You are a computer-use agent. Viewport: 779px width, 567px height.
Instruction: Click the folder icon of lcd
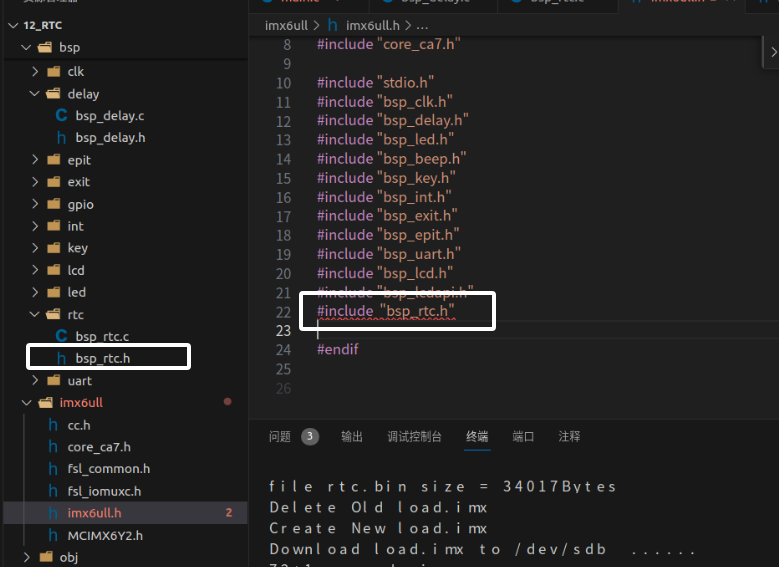[53, 270]
